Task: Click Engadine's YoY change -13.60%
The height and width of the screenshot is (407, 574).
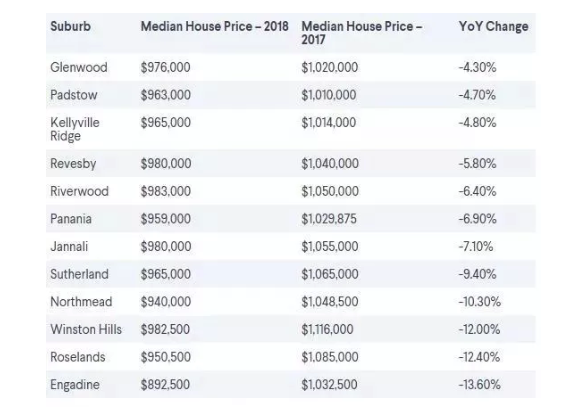Action: point(479,385)
